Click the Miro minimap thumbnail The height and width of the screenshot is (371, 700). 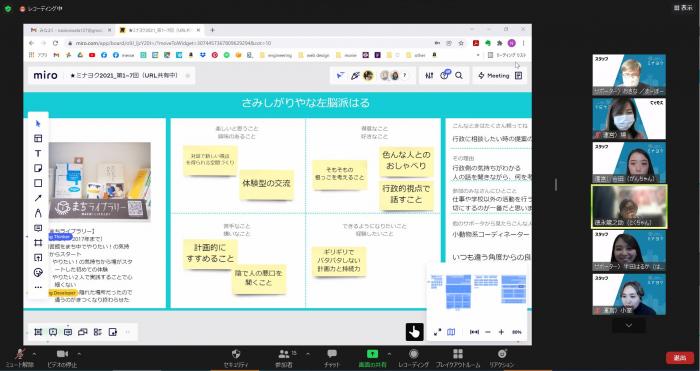tap(477, 292)
